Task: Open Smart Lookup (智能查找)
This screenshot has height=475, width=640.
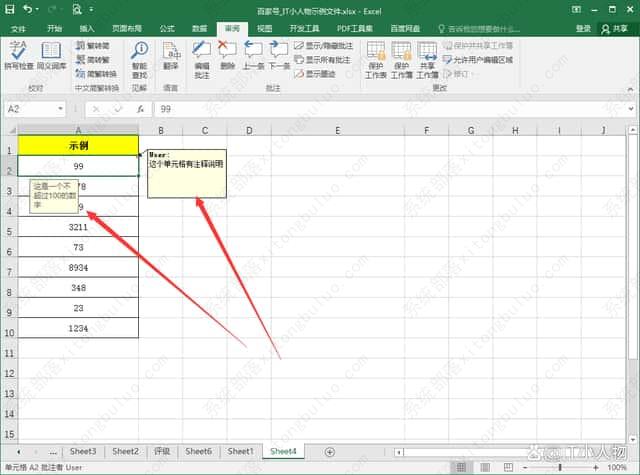Action: [139, 57]
